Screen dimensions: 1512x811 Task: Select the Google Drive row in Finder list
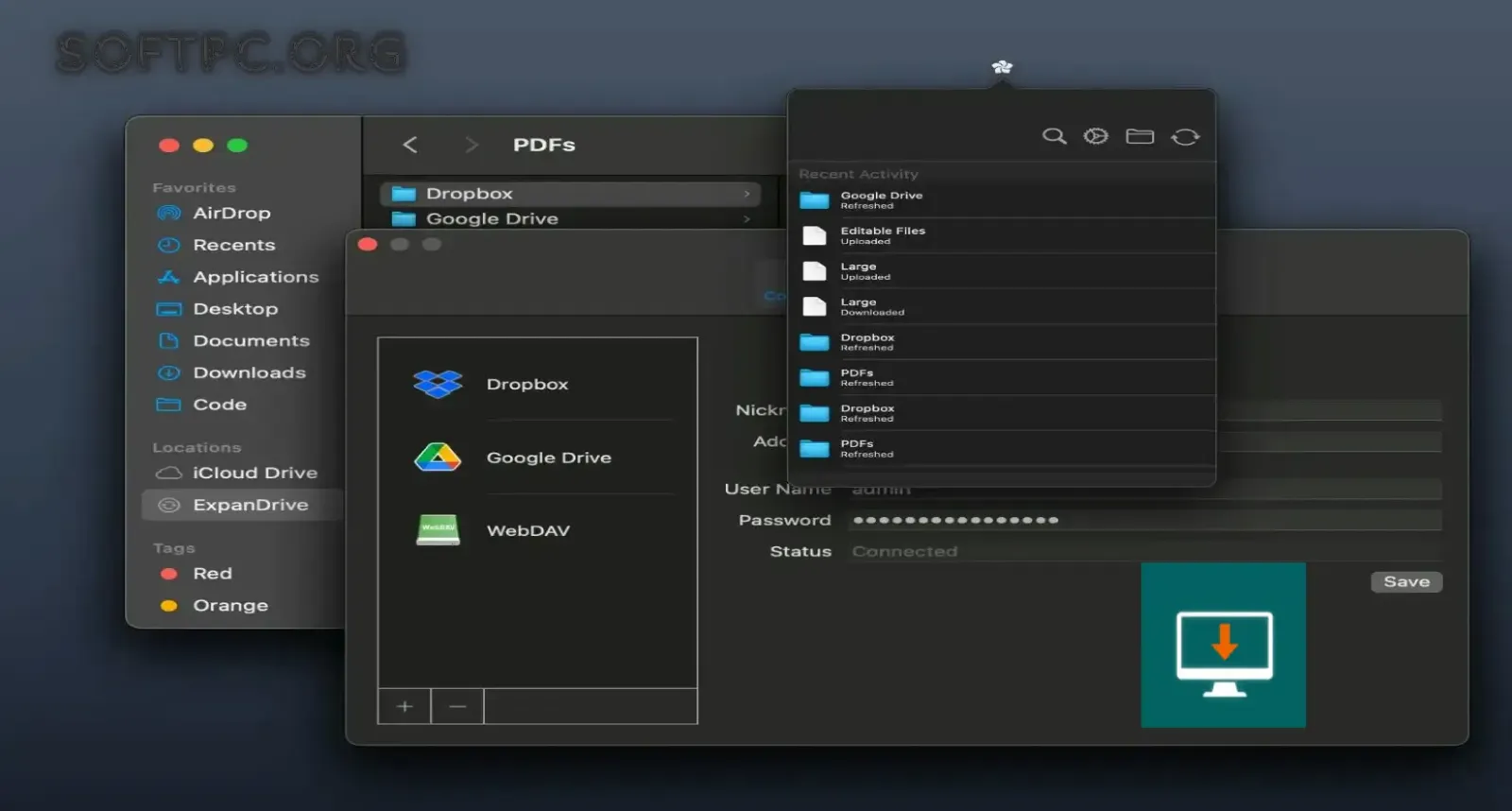coord(571,218)
